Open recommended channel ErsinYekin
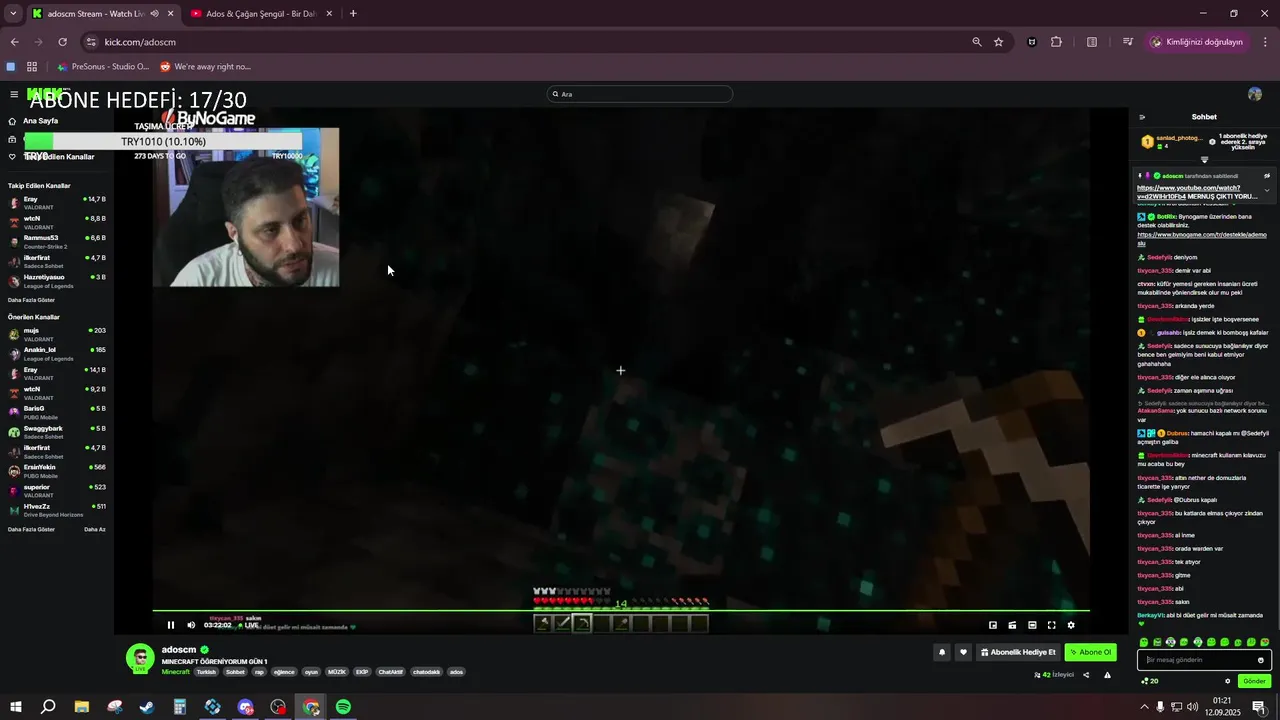The width and height of the screenshot is (1280, 720). point(56,471)
